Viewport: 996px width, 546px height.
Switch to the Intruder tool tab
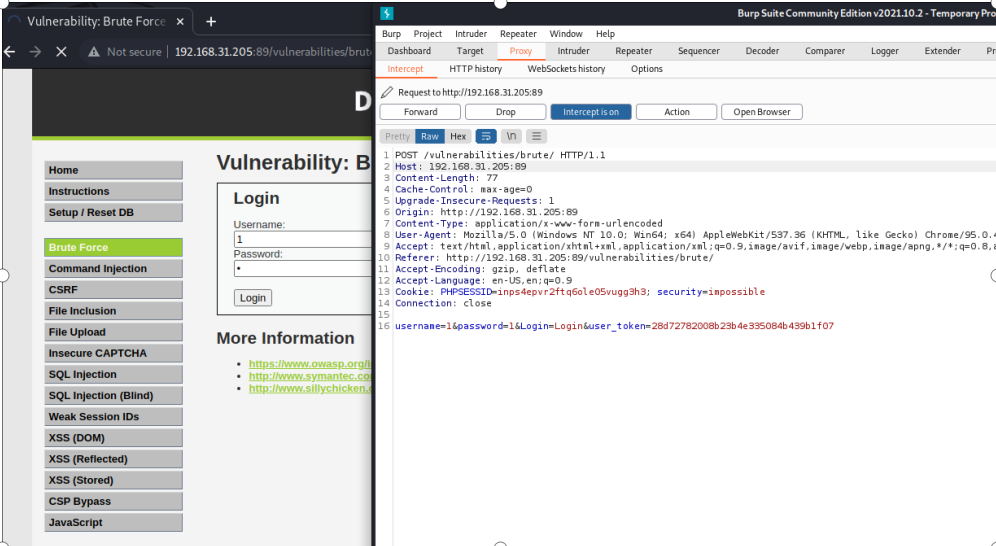click(574, 51)
